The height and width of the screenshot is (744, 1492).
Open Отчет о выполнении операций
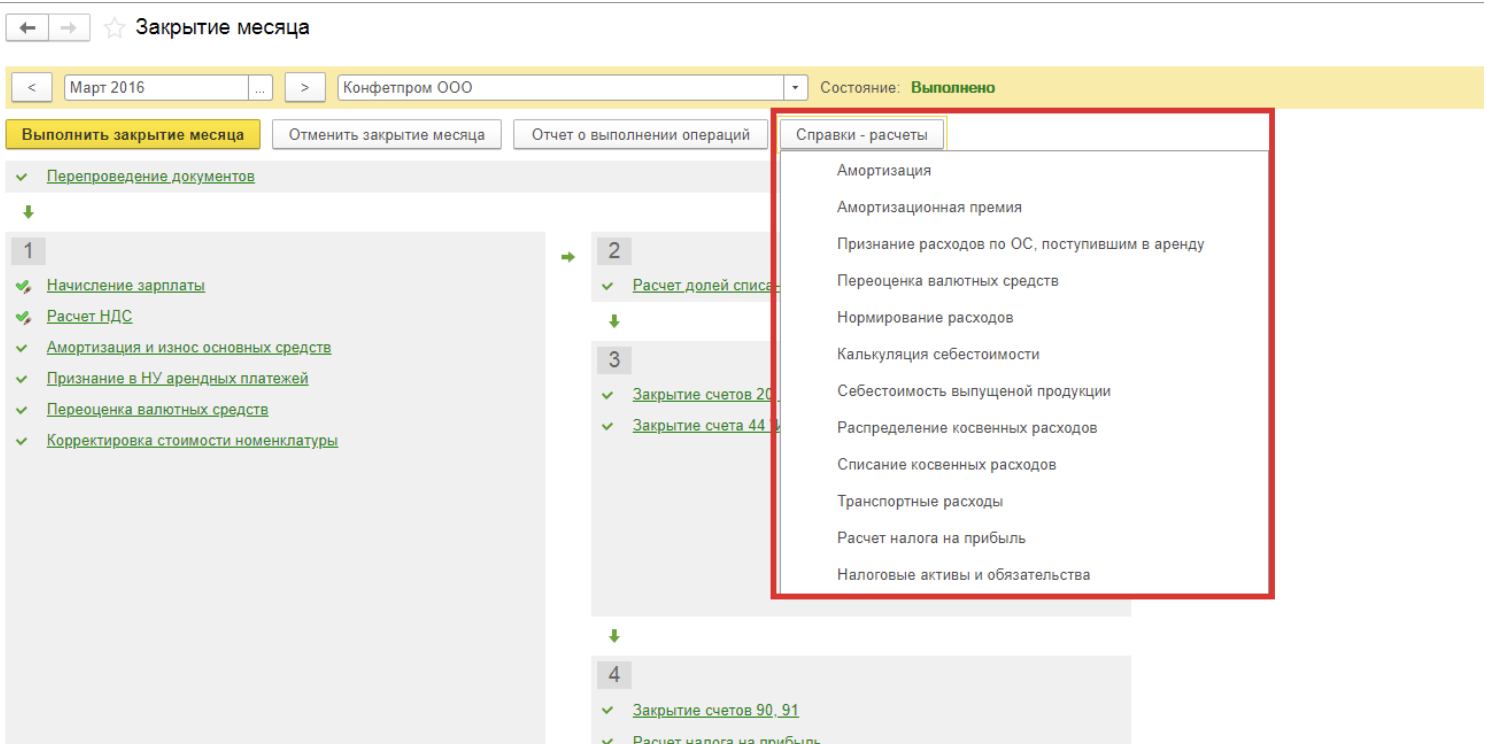pos(640,135)
